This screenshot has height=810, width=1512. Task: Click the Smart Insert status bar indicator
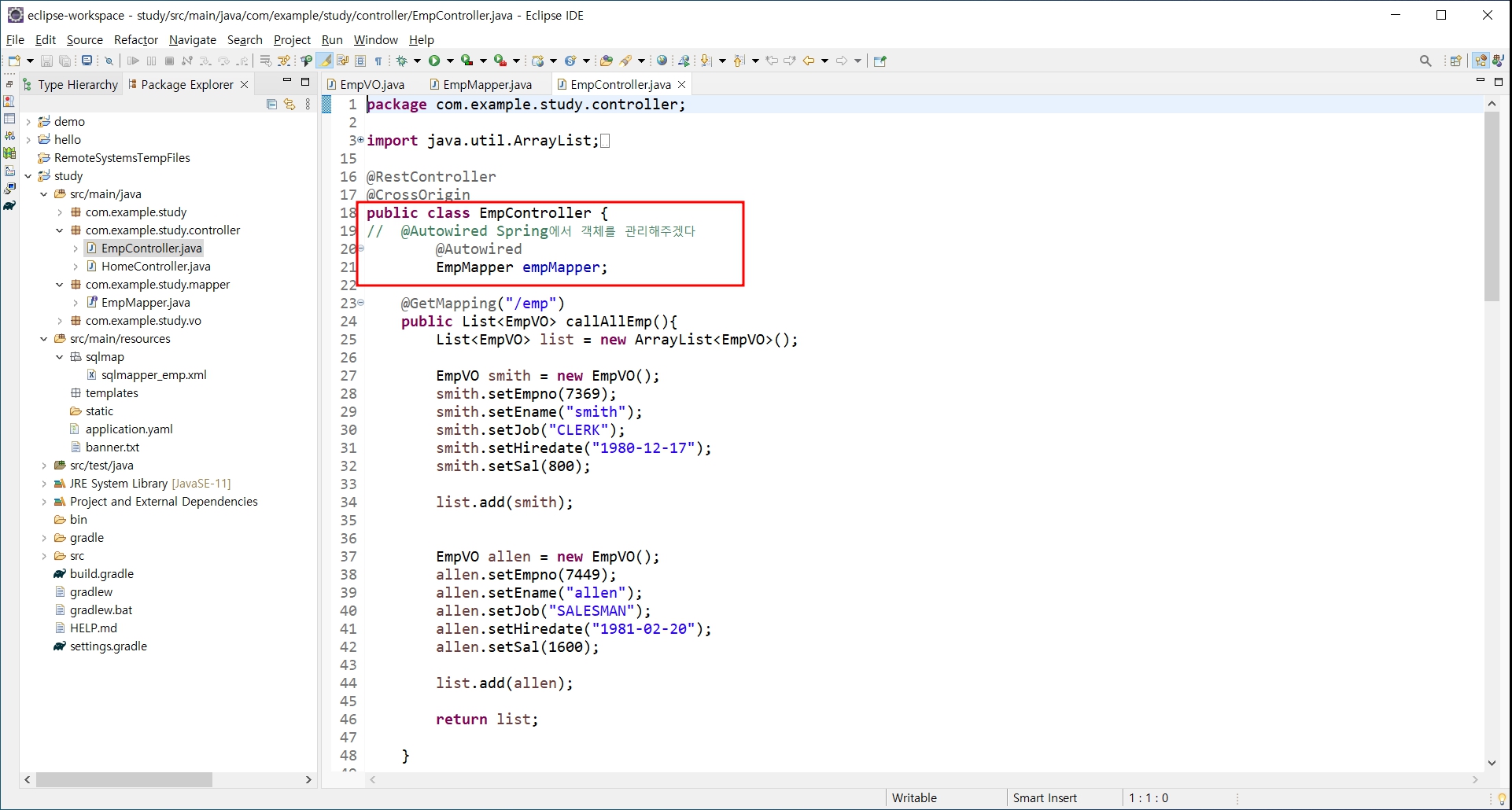pyautogui.click(x=1044, y=797)
